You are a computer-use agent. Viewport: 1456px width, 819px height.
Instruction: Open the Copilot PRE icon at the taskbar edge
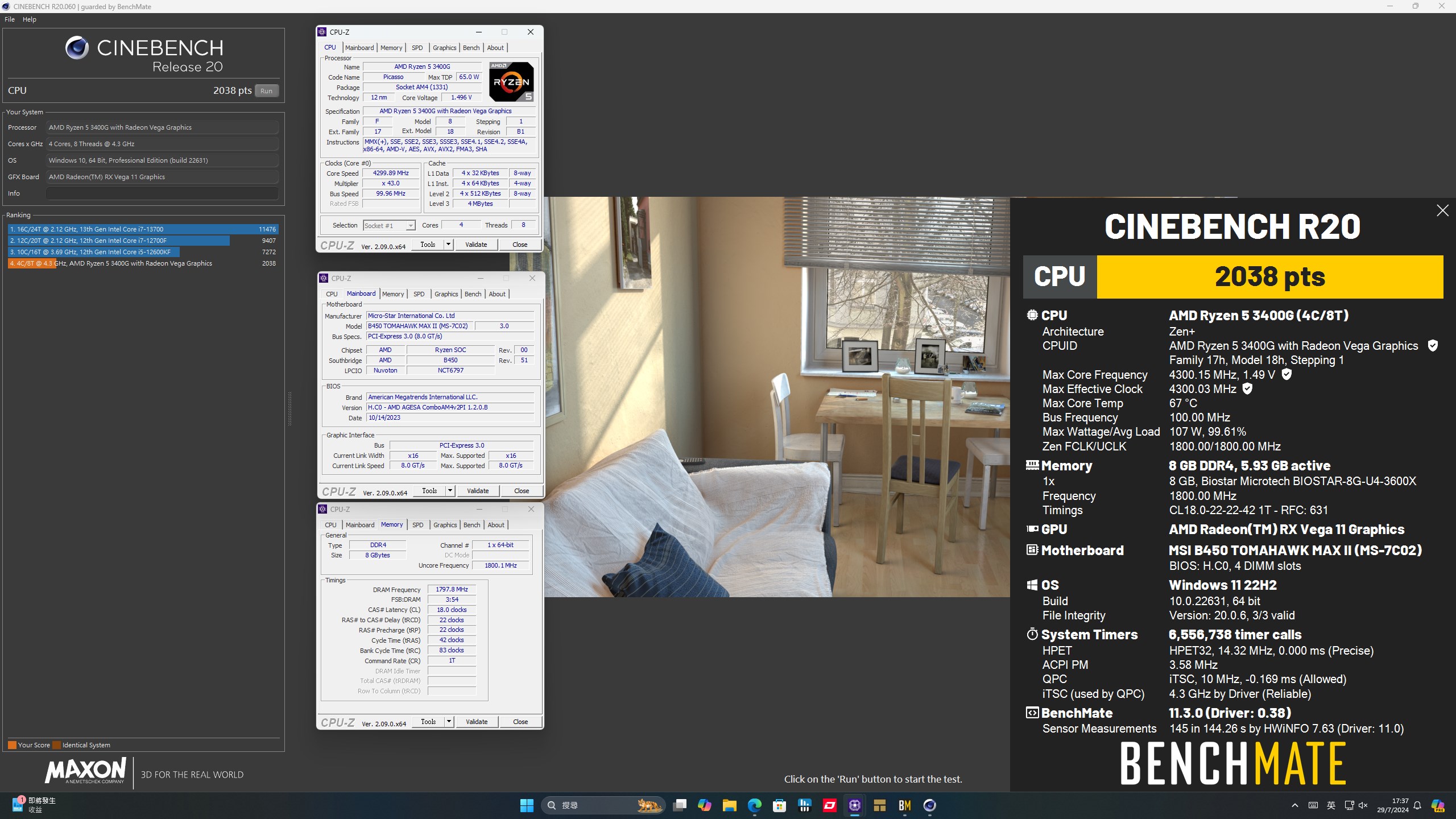(x=1438, y=805)
